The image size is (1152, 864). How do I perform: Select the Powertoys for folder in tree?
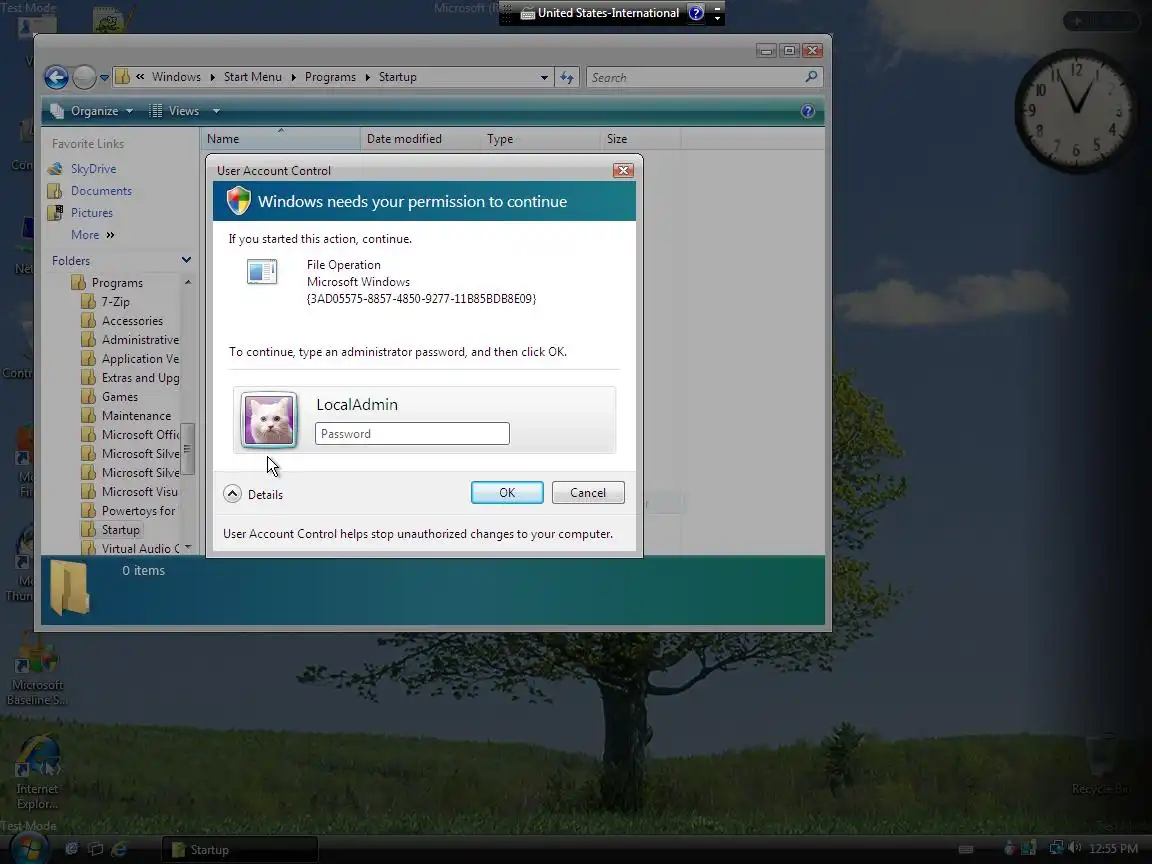coord(129,511)
